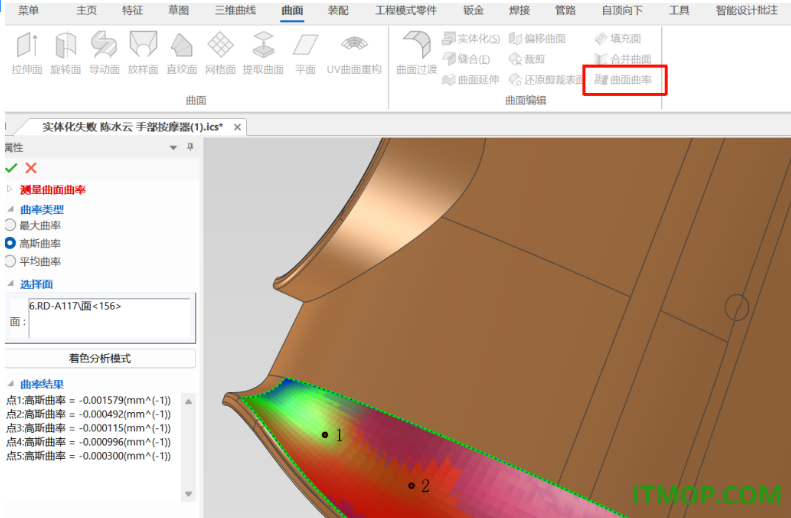Select 点1 result -0.001579 row
791x518 pixels.
88,400
